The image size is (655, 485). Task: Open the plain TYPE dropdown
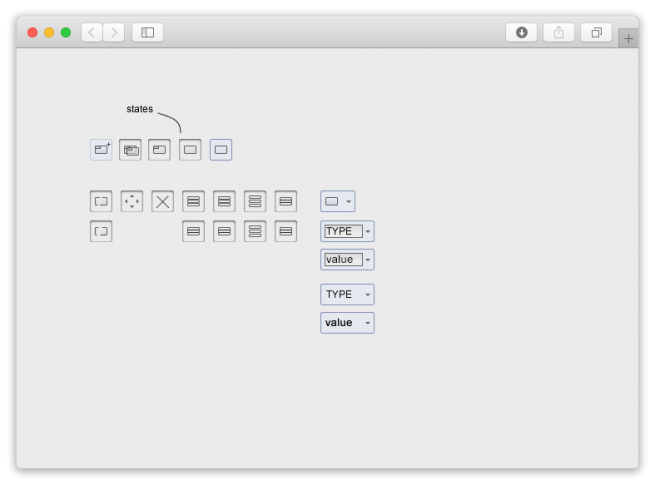(347, 294)
